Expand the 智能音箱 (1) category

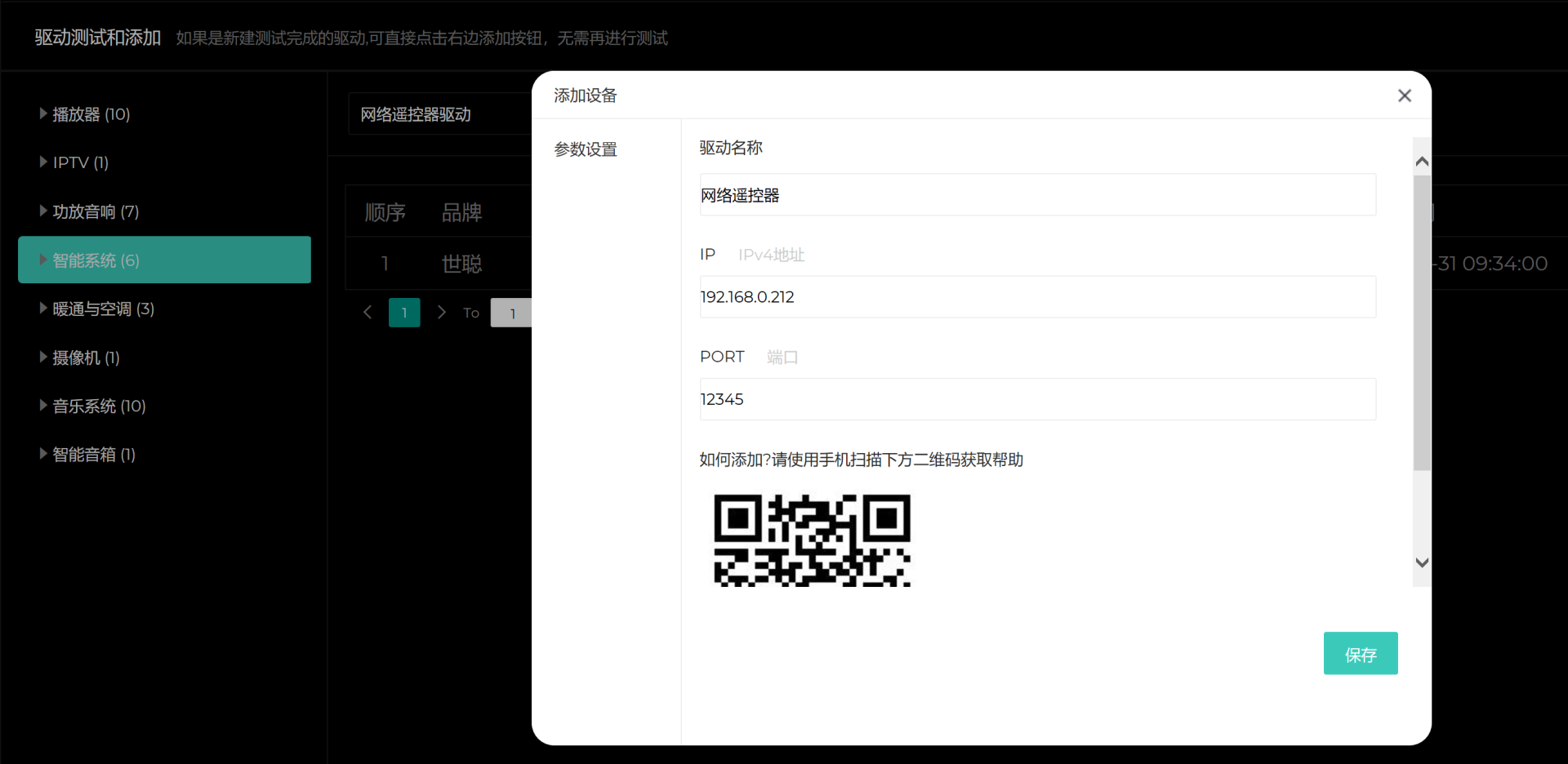point(43,453)
